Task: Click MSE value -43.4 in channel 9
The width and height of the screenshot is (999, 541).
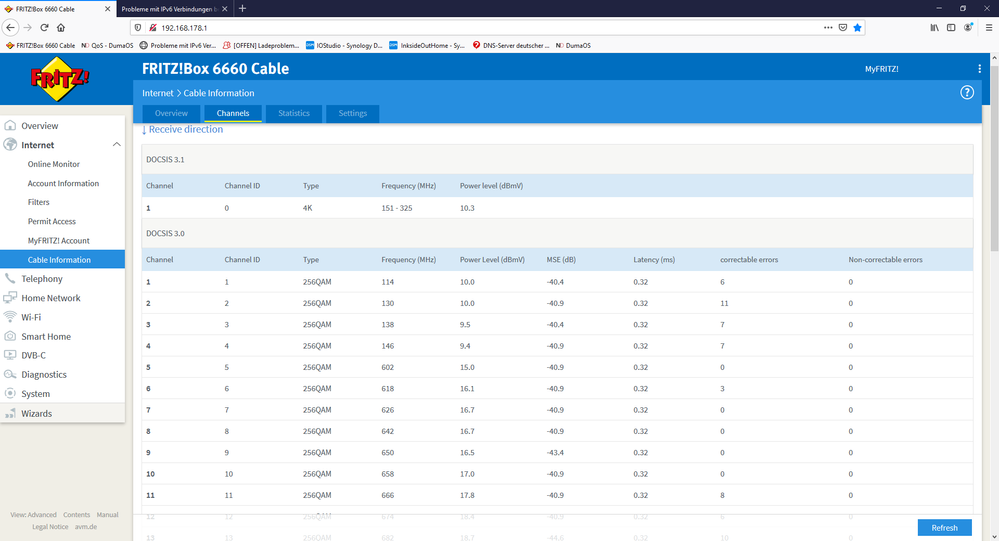Action: coord(555,452)
